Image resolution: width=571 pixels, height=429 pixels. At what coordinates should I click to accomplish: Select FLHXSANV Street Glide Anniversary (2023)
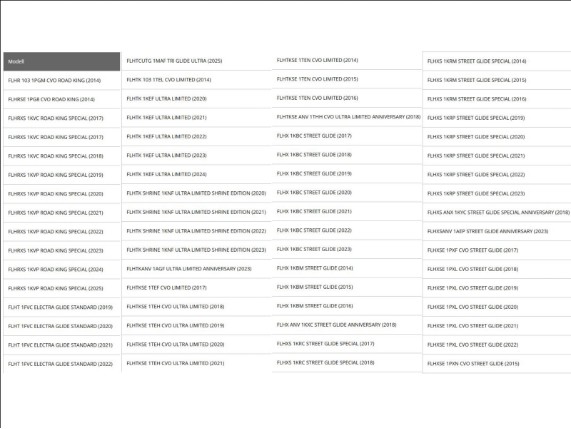coord(488,232)
